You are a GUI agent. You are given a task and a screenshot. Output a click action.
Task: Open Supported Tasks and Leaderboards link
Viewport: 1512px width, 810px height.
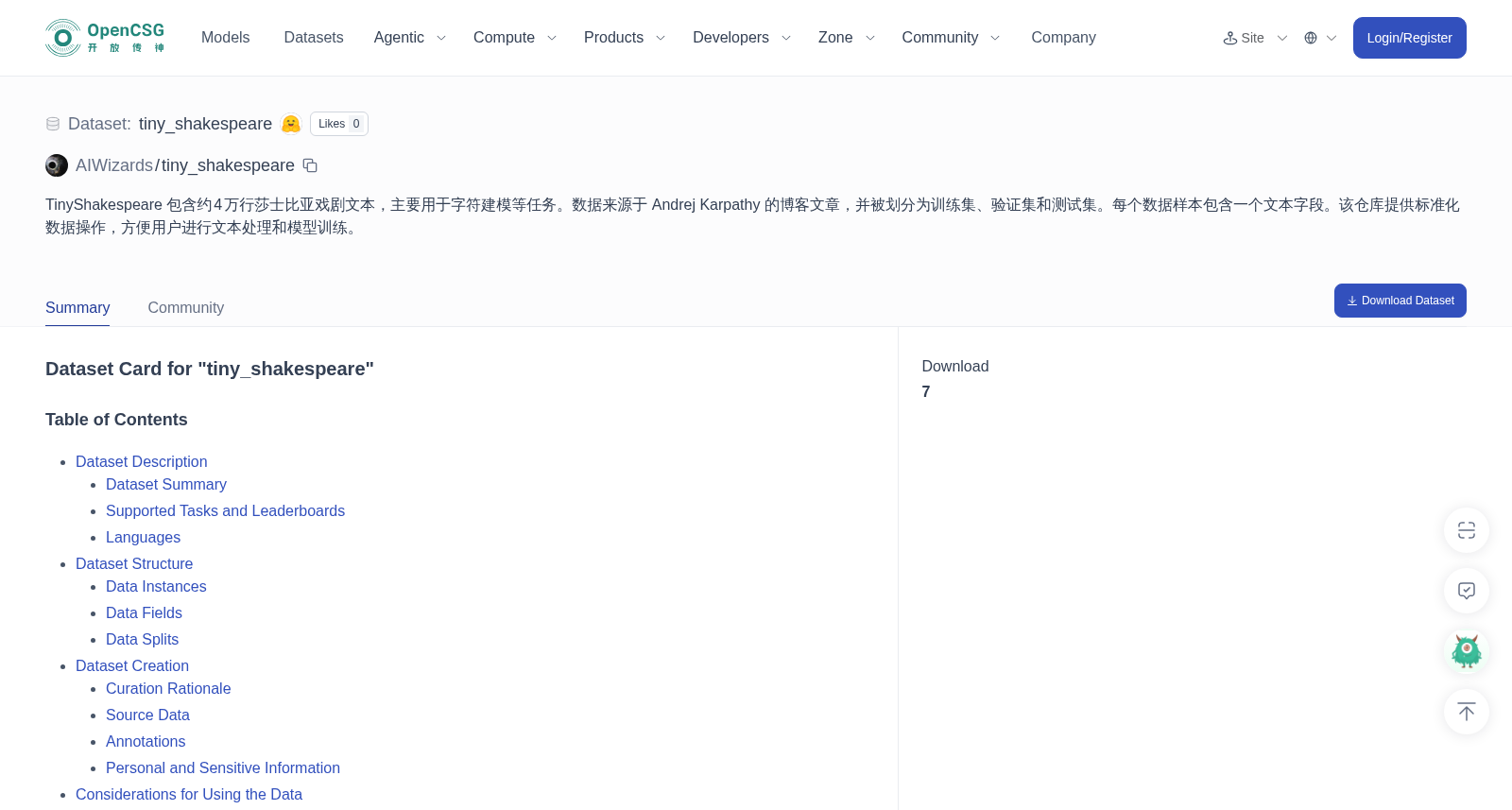click(225, 510)
